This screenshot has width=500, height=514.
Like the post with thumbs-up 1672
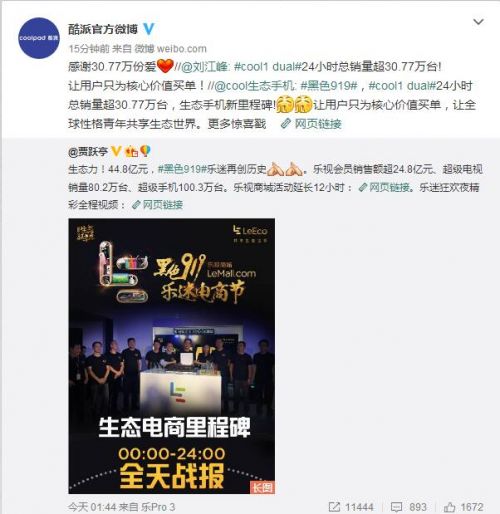[449, 507]
